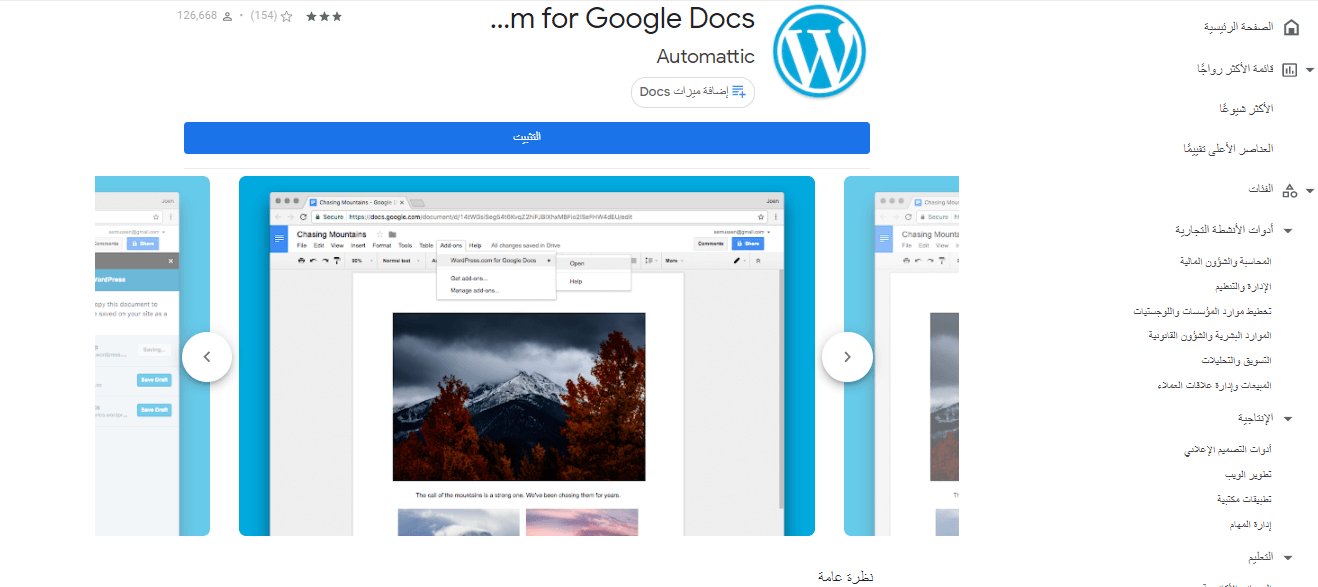The width and height of the screenshot is (1318, 587).
Task: Collapse the أدوات الأنشطة التجارية group arrow
Action: [1288, 231]
